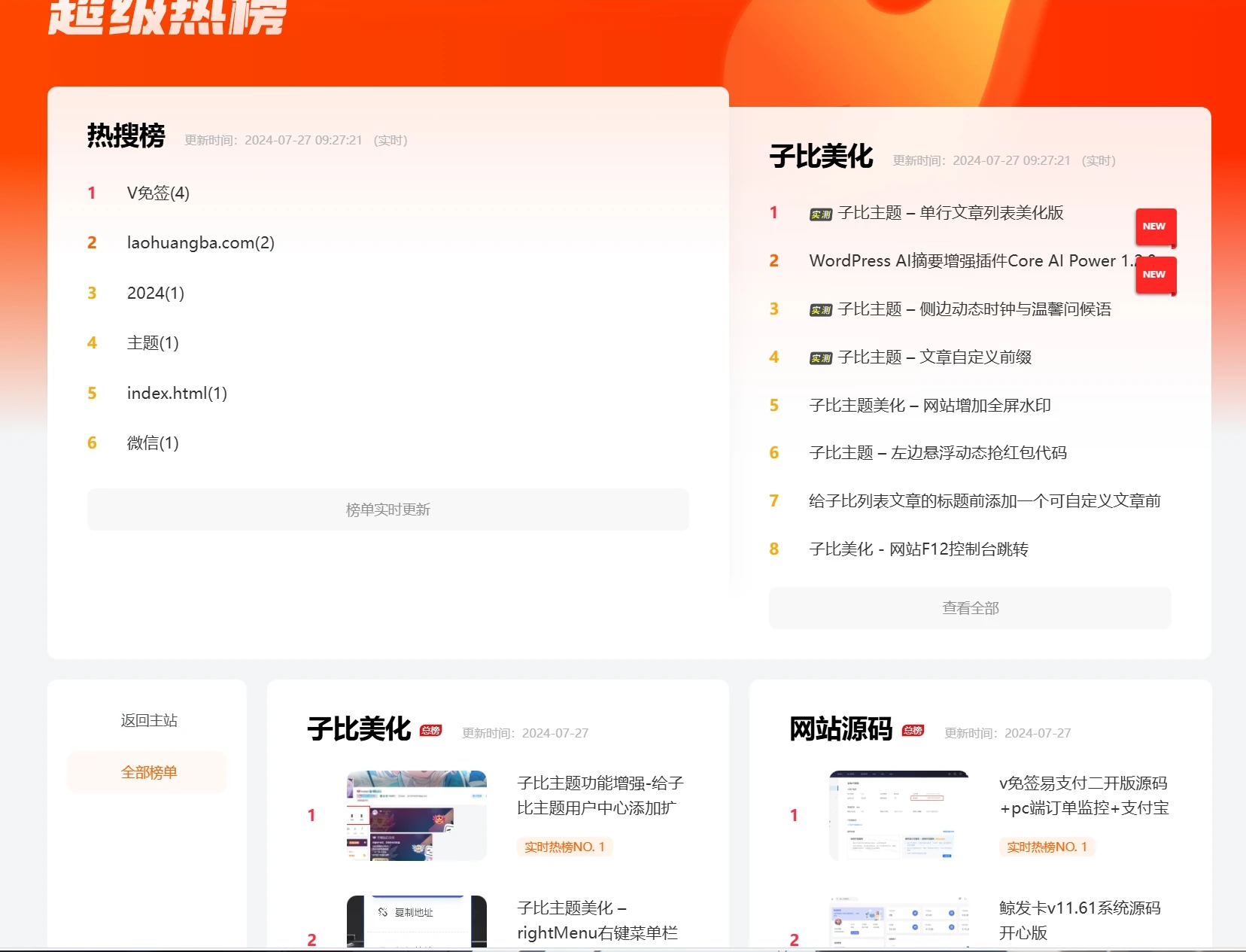Click the 实测 badge on 文章自定义前缀 item
The height and width of the screenshot is (952, 1246).
[820, 357]
